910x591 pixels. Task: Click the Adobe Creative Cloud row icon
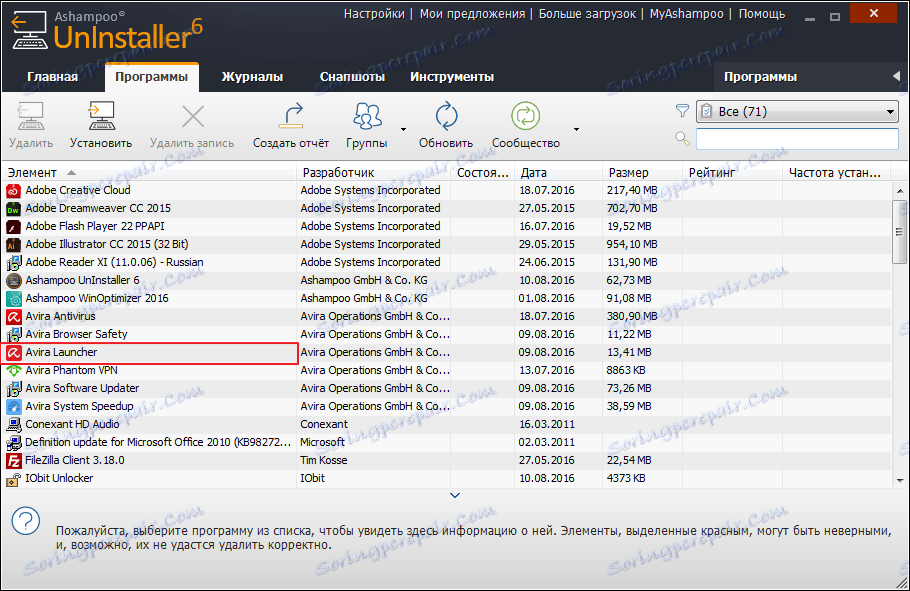coord(13,190)
